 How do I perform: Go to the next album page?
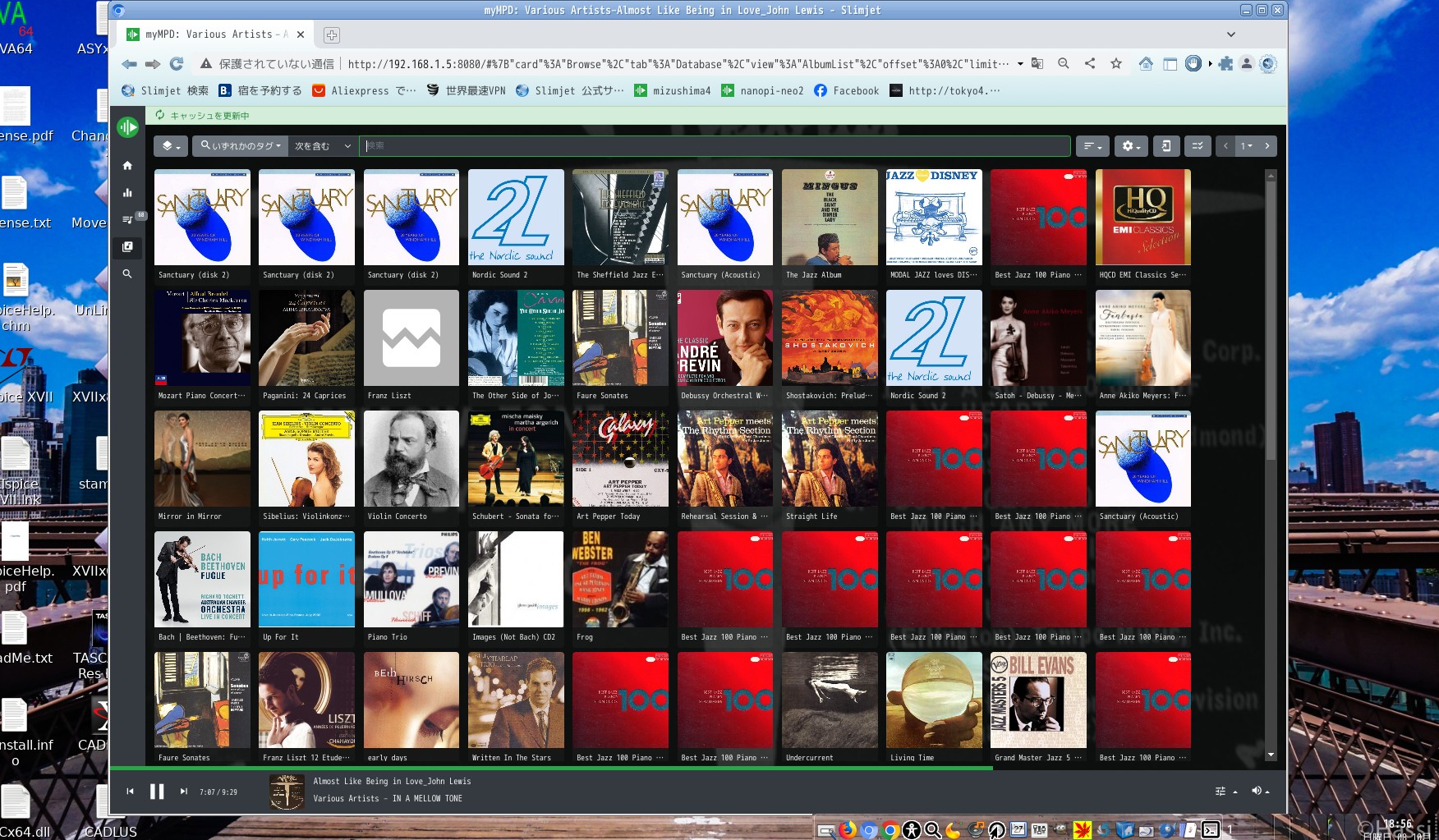1267,146
